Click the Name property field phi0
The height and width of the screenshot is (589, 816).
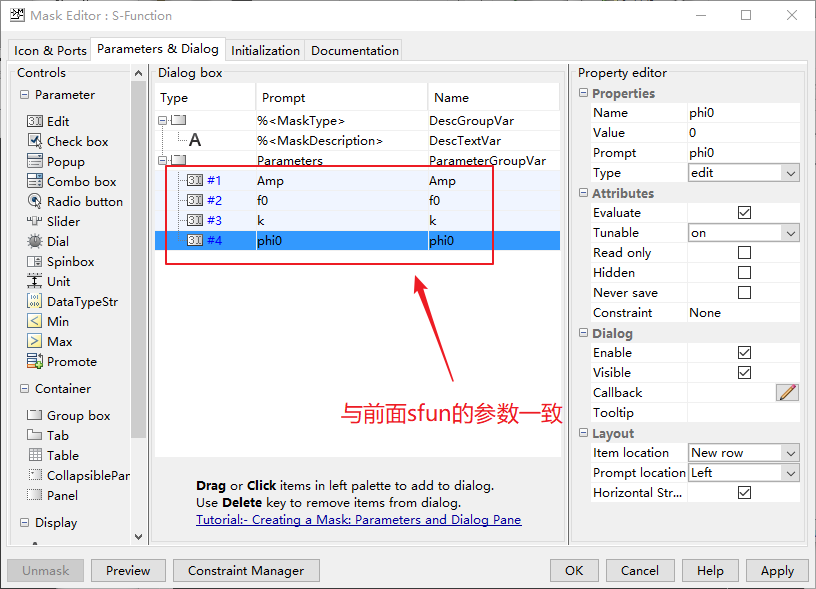point(744,113)
